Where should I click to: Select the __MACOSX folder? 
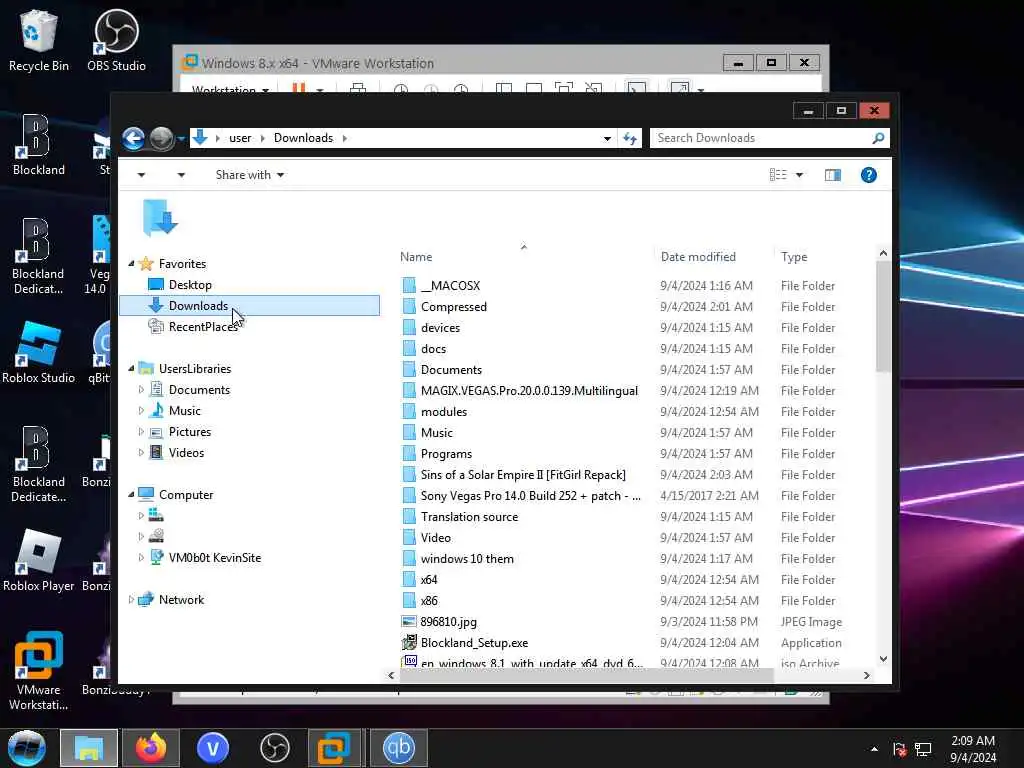pyautogui.click(x=450, y=285)
